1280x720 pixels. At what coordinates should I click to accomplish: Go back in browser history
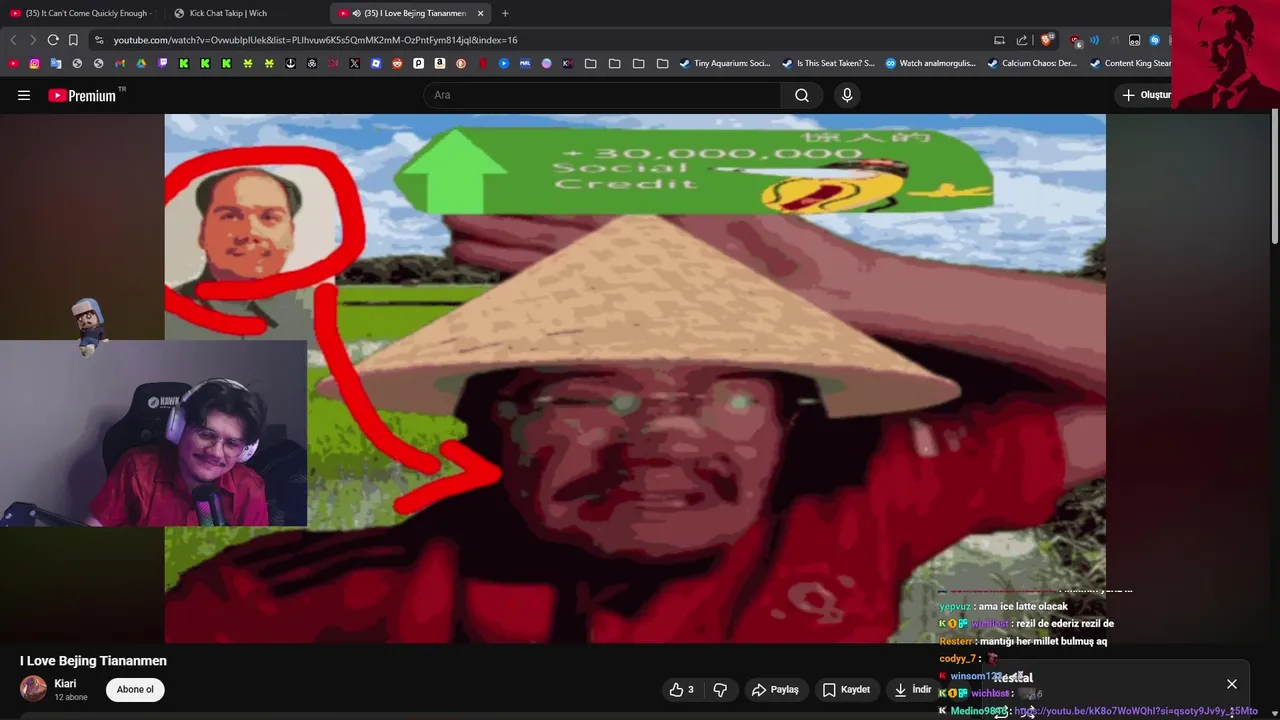(x=13, y=40)
